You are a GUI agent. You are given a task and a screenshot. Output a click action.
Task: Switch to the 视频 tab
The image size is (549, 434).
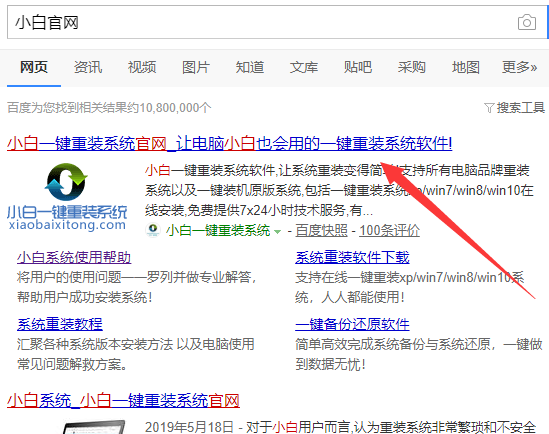click(142, 67)
